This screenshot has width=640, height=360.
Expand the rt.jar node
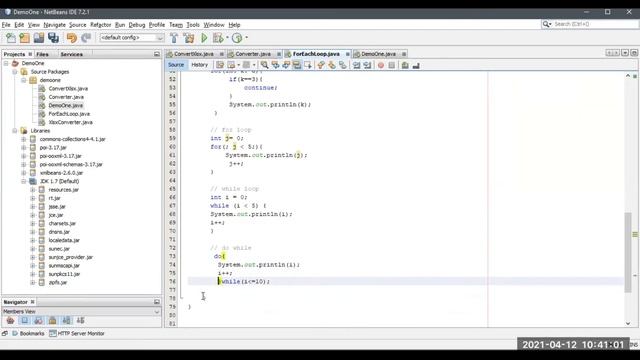33,198
